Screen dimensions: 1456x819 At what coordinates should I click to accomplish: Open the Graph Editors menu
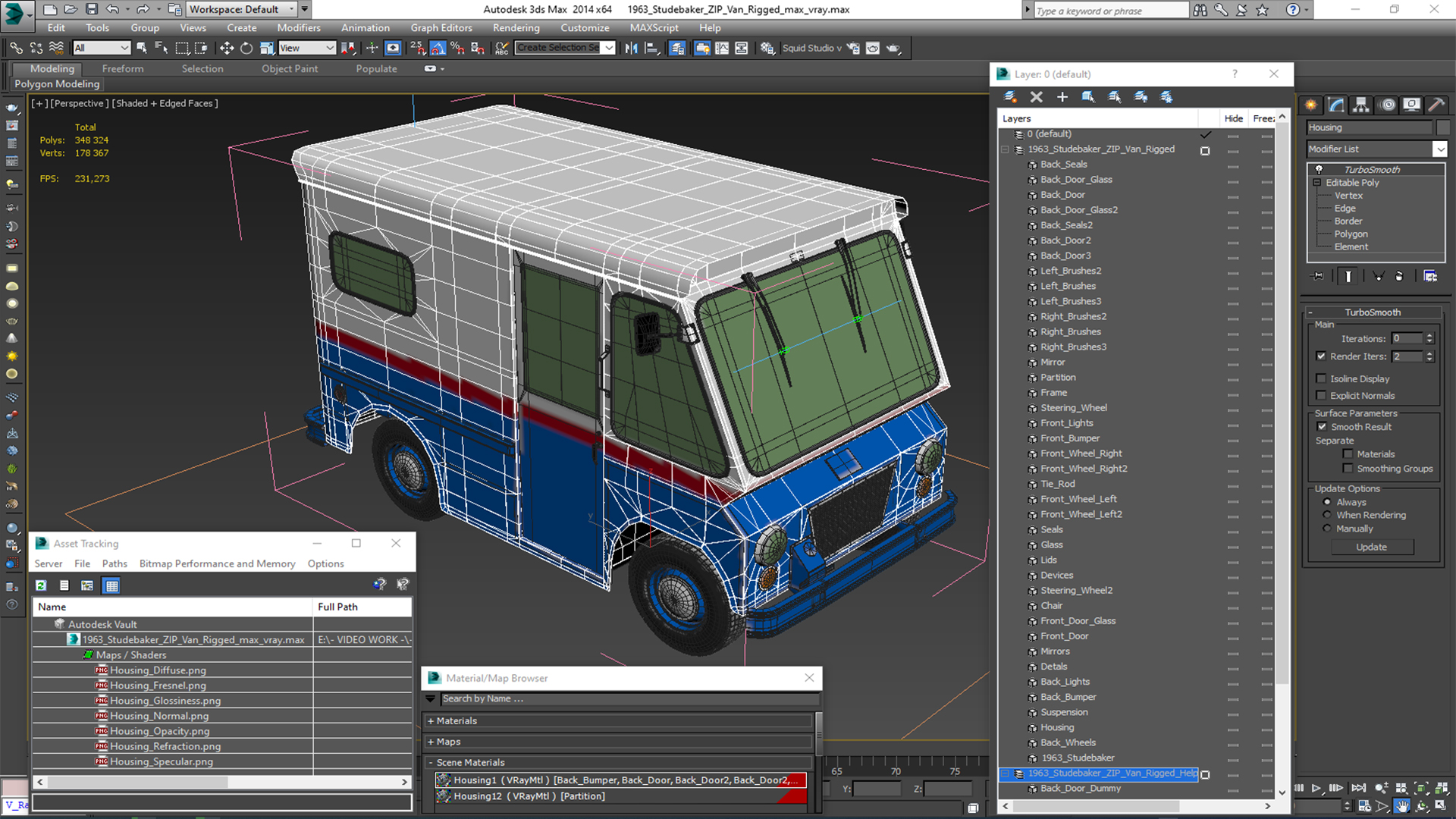pyautogui.click(x=441, y=27)
